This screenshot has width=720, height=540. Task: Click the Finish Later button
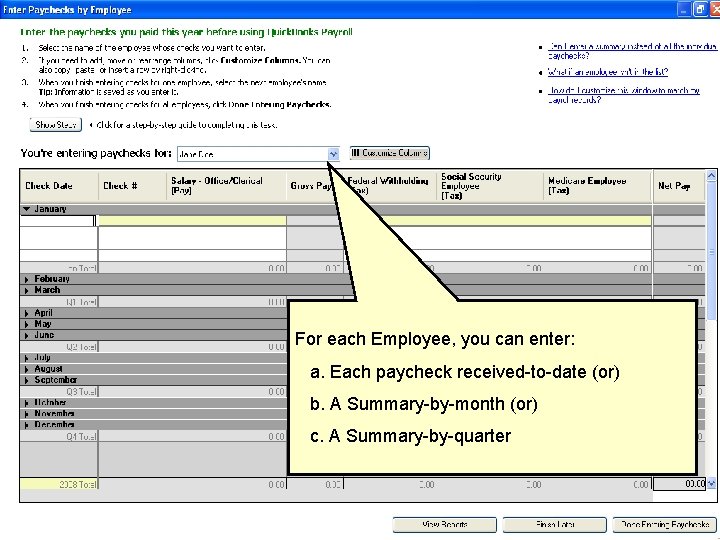tap(555, 524)
